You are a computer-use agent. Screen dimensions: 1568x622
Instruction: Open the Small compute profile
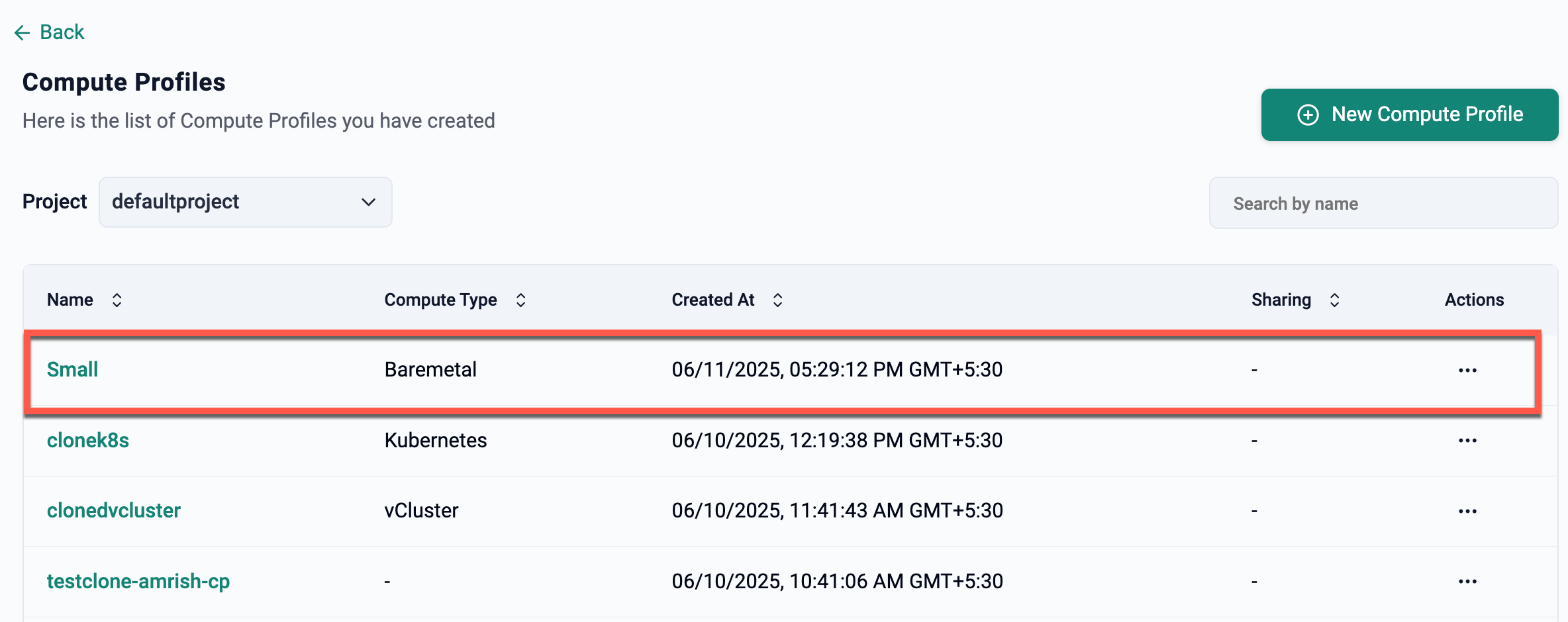tap(72, 369)
